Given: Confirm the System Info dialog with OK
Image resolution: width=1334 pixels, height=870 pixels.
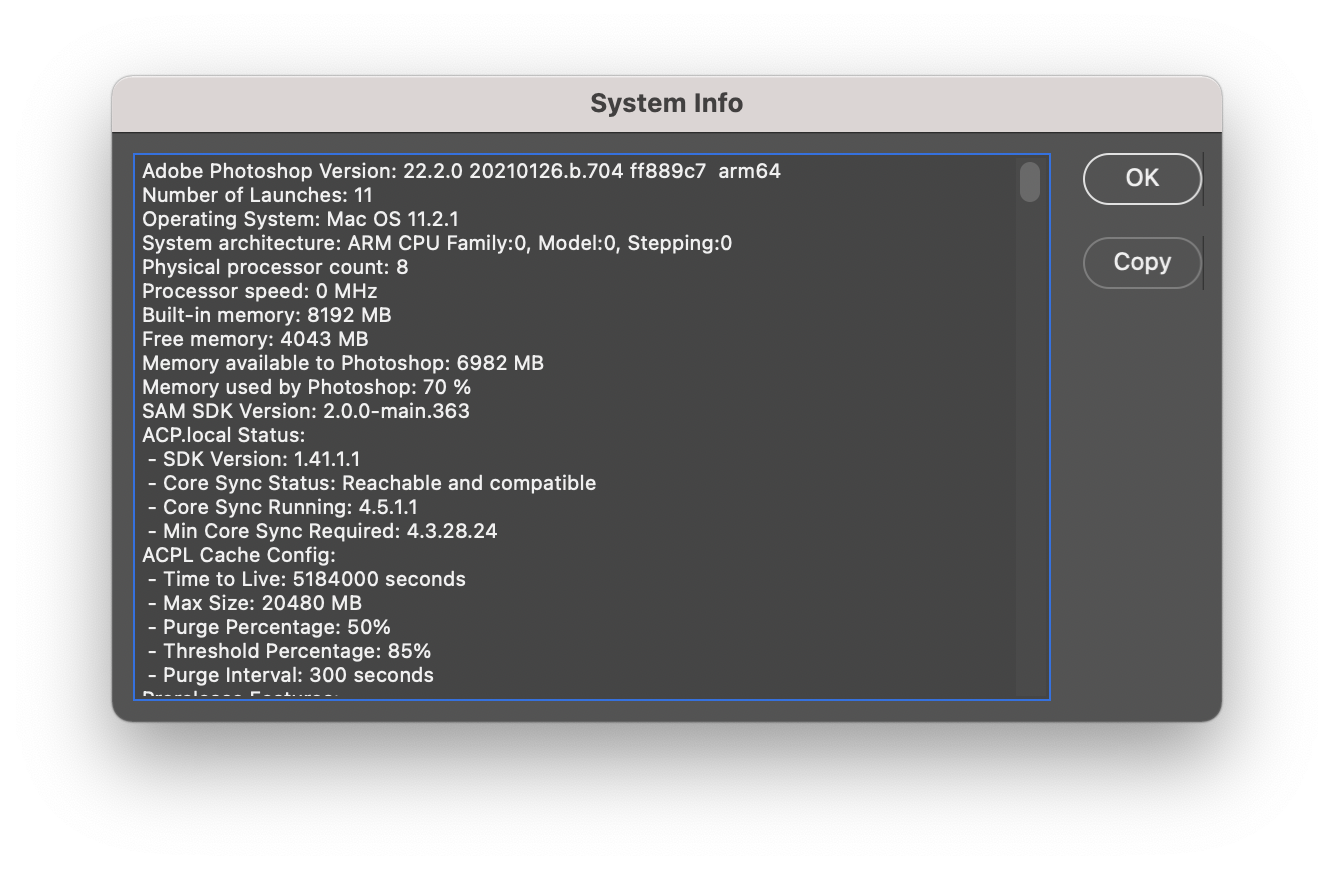Looking at the screenshot, I should point(1142,178).
